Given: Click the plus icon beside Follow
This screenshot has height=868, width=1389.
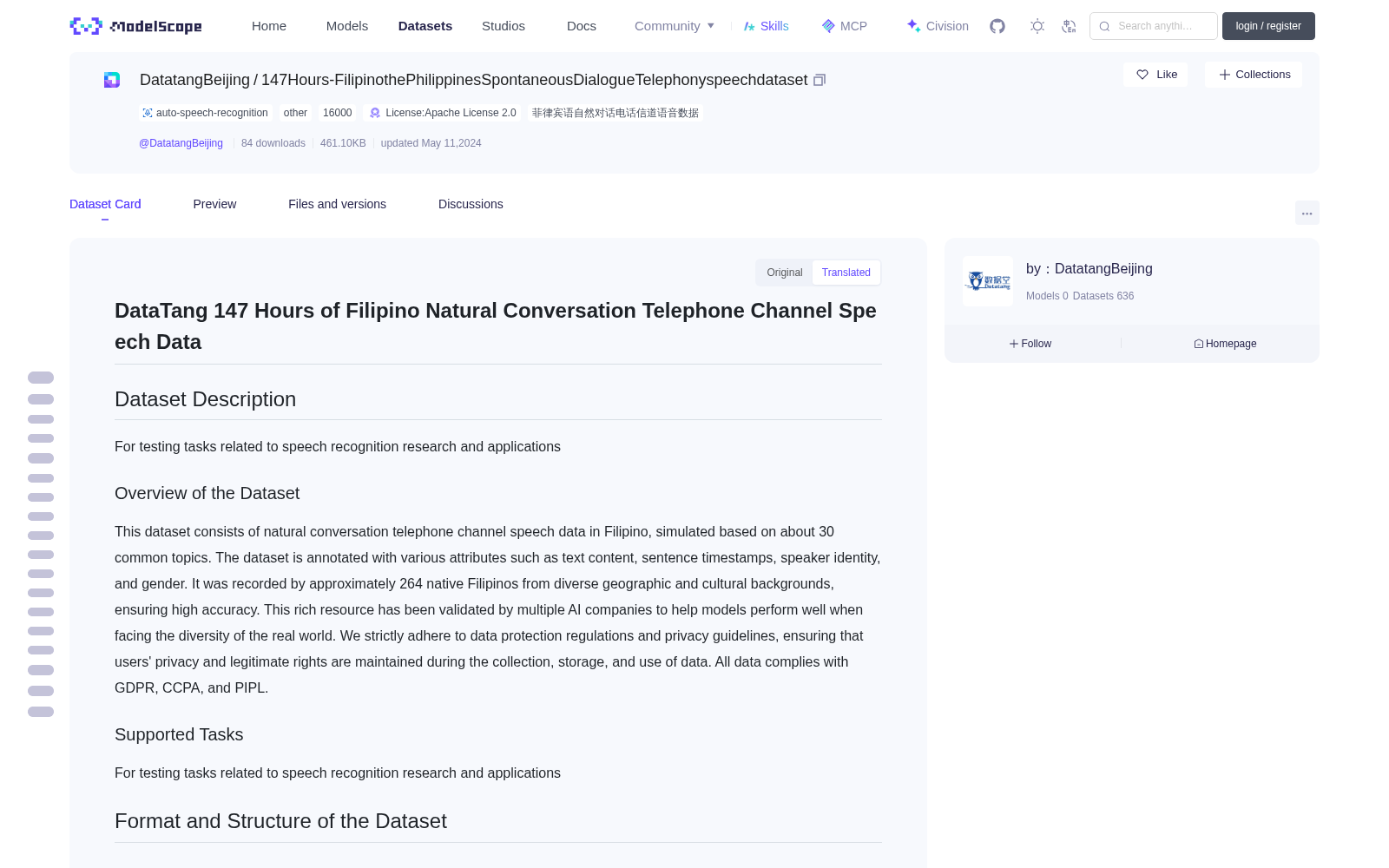Looking at the screenshot, I should (x=1014, y=344).
